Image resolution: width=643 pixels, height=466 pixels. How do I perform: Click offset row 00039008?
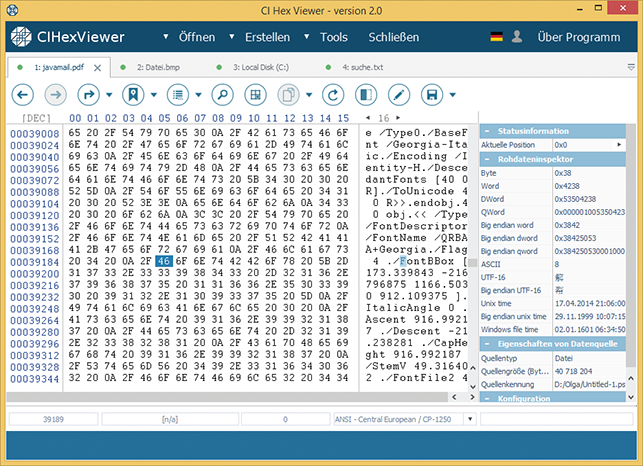point(34,134)
